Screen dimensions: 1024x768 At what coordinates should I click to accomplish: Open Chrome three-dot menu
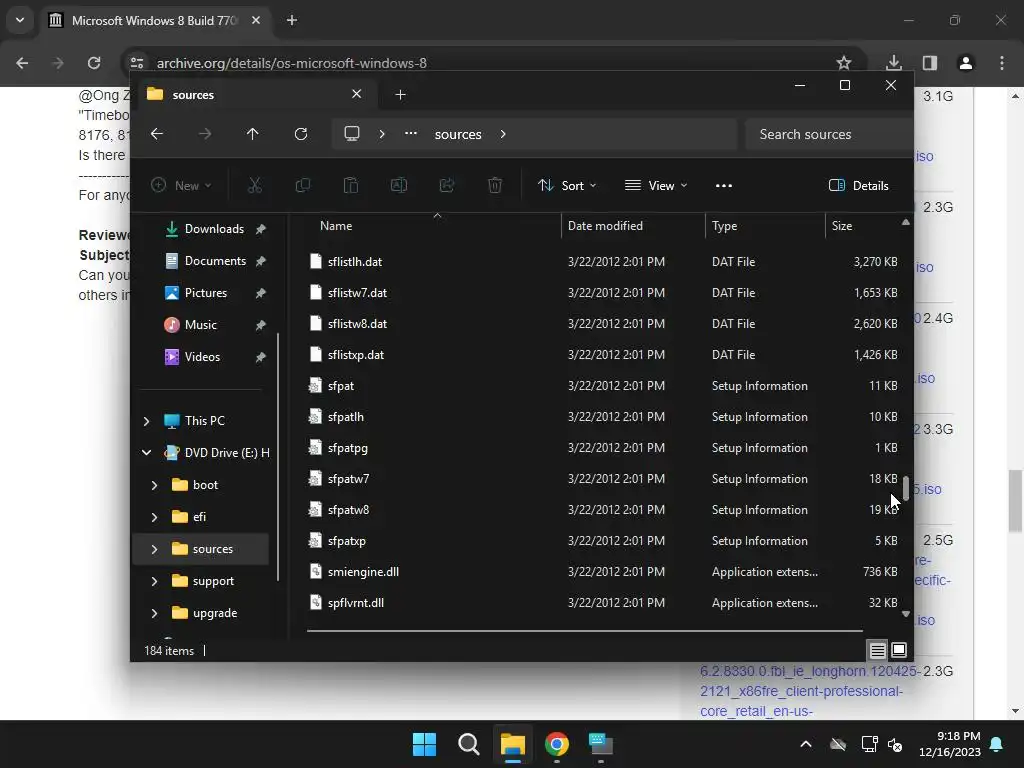pyautogui.click(x=1002, y=63)
